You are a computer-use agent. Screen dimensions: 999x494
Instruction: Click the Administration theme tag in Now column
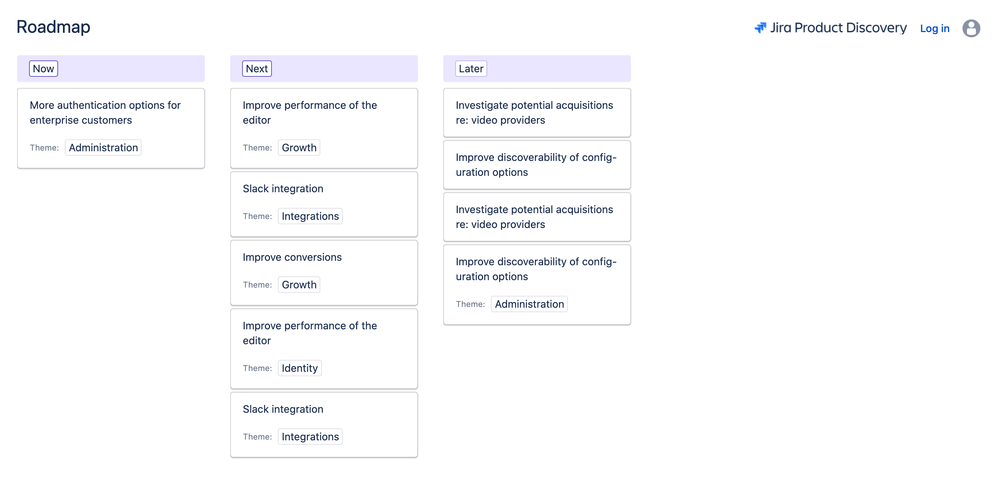pos(103,148)
